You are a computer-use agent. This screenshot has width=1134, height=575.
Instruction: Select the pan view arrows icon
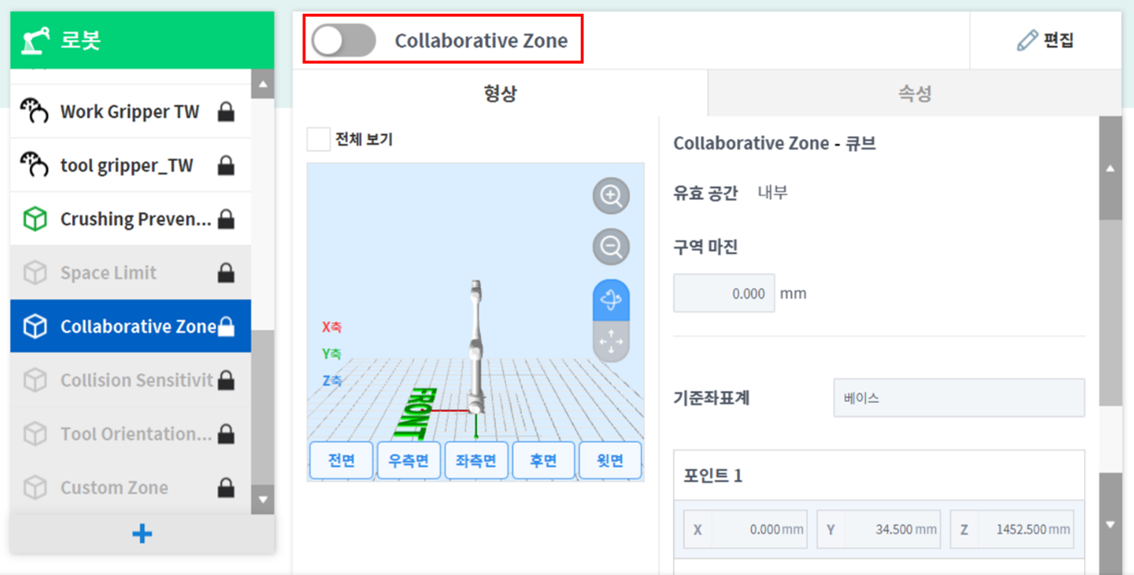click(x=611, y=343)
